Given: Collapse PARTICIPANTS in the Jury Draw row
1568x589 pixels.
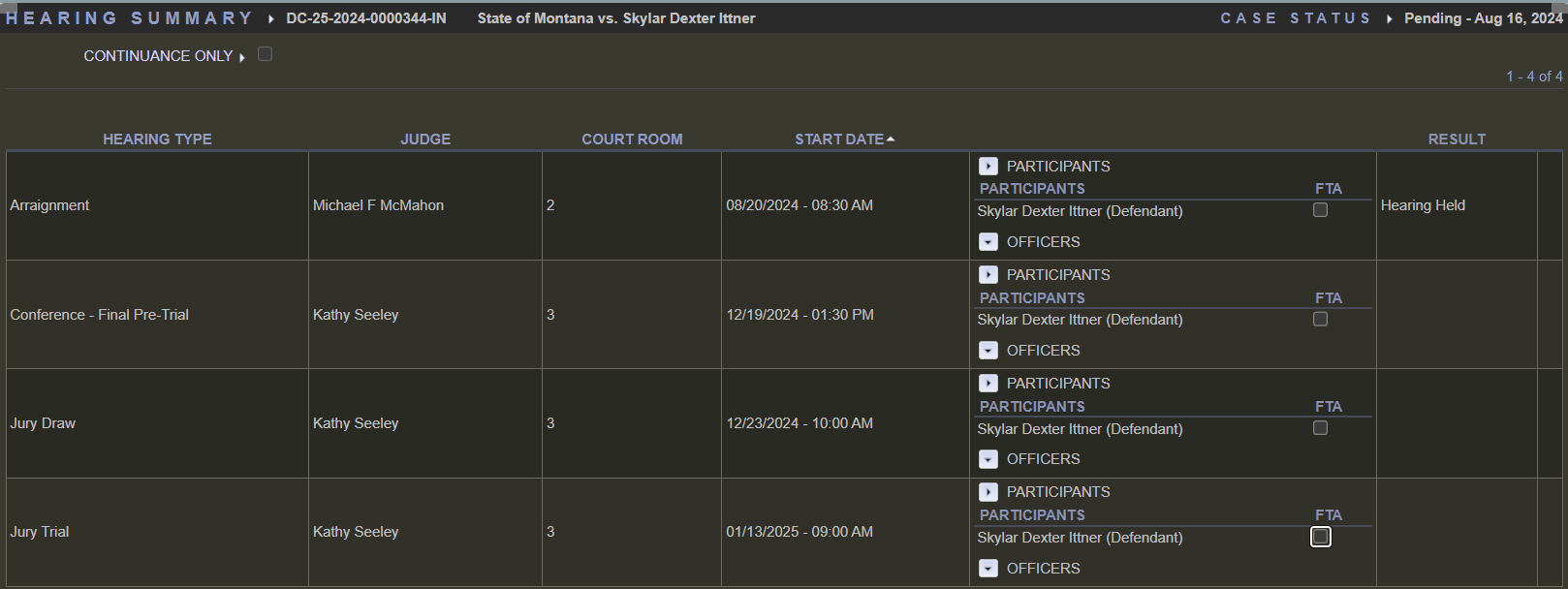Looking at the screenshot, I should click(x=988, y=383).
